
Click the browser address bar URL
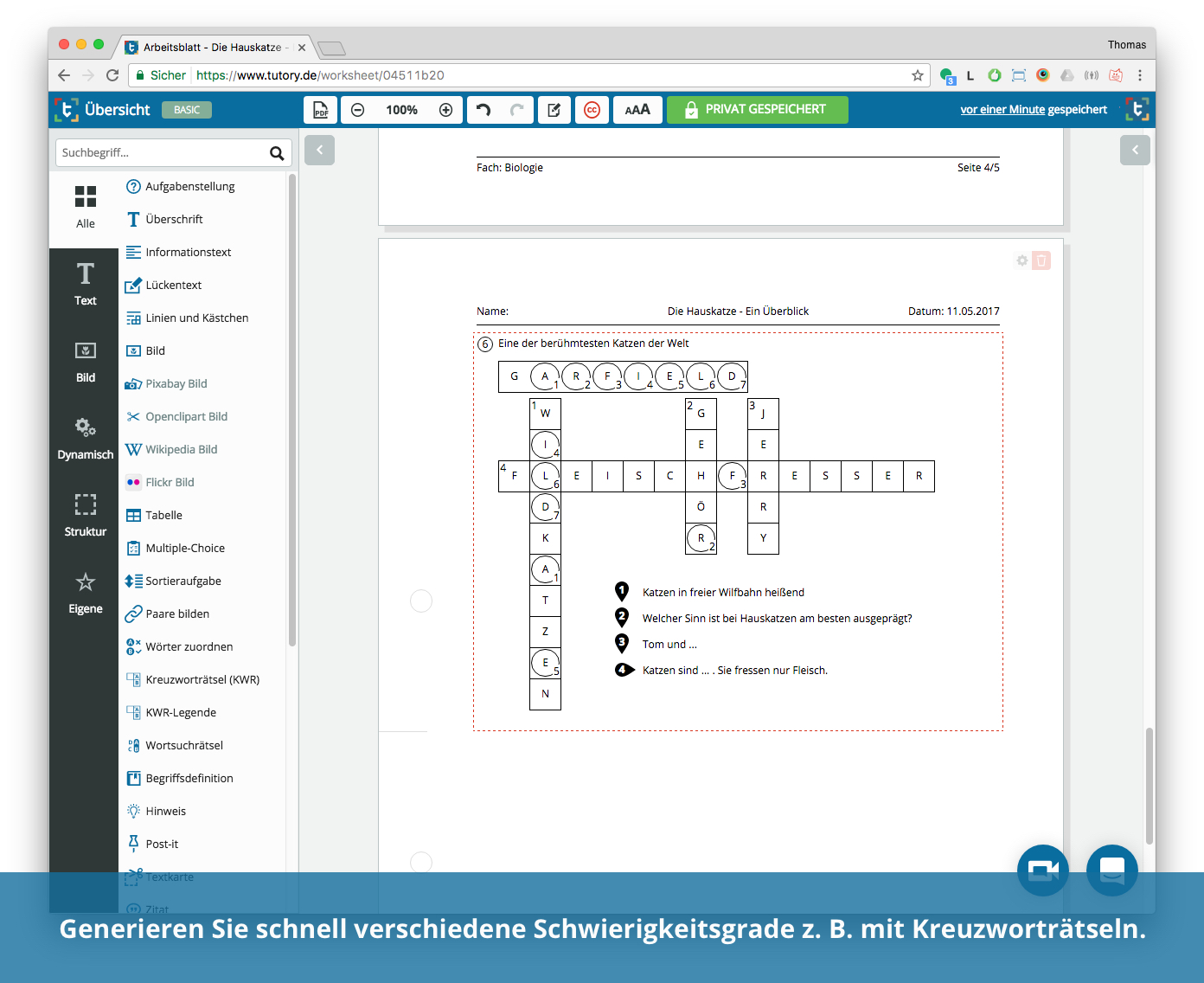(320, 75)
